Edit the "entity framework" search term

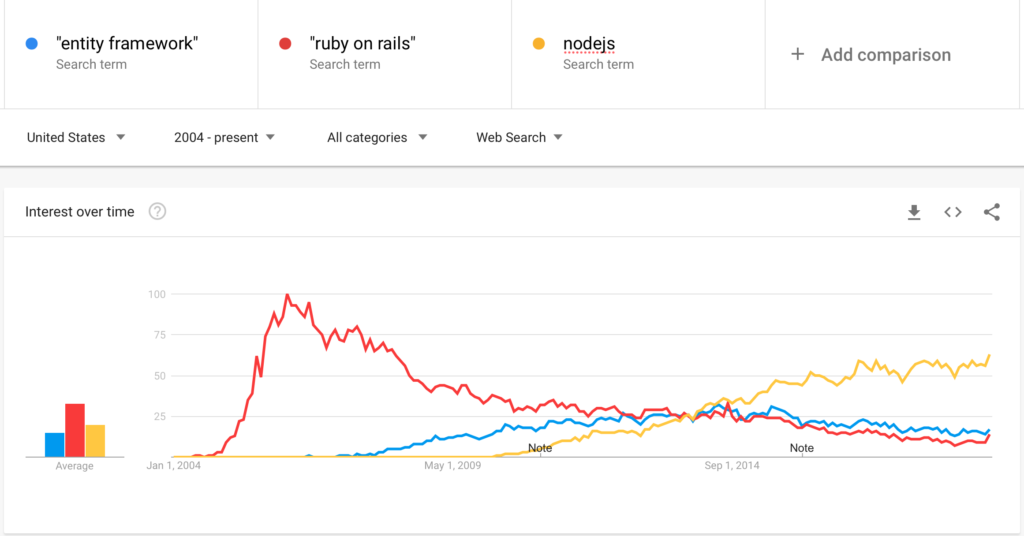(x=127, y=44)
